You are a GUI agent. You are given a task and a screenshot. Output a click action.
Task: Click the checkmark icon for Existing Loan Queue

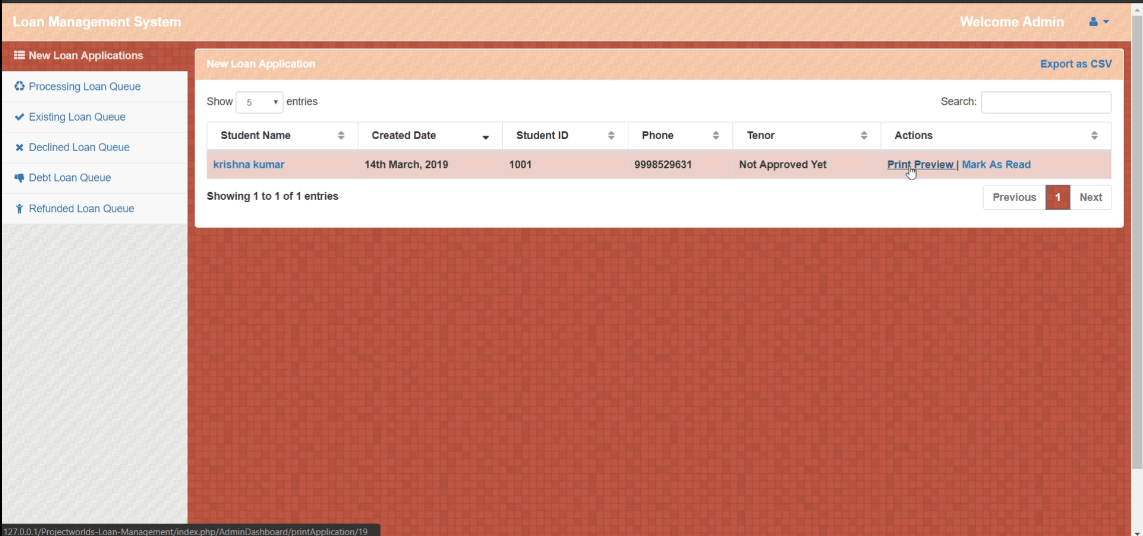click(x=19, y=117)
